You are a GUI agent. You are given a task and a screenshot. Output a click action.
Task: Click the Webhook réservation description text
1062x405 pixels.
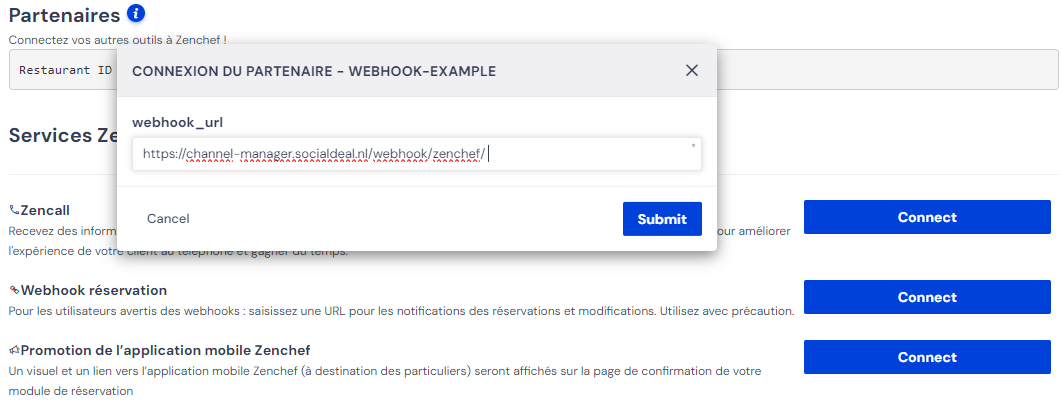(401, 312)
